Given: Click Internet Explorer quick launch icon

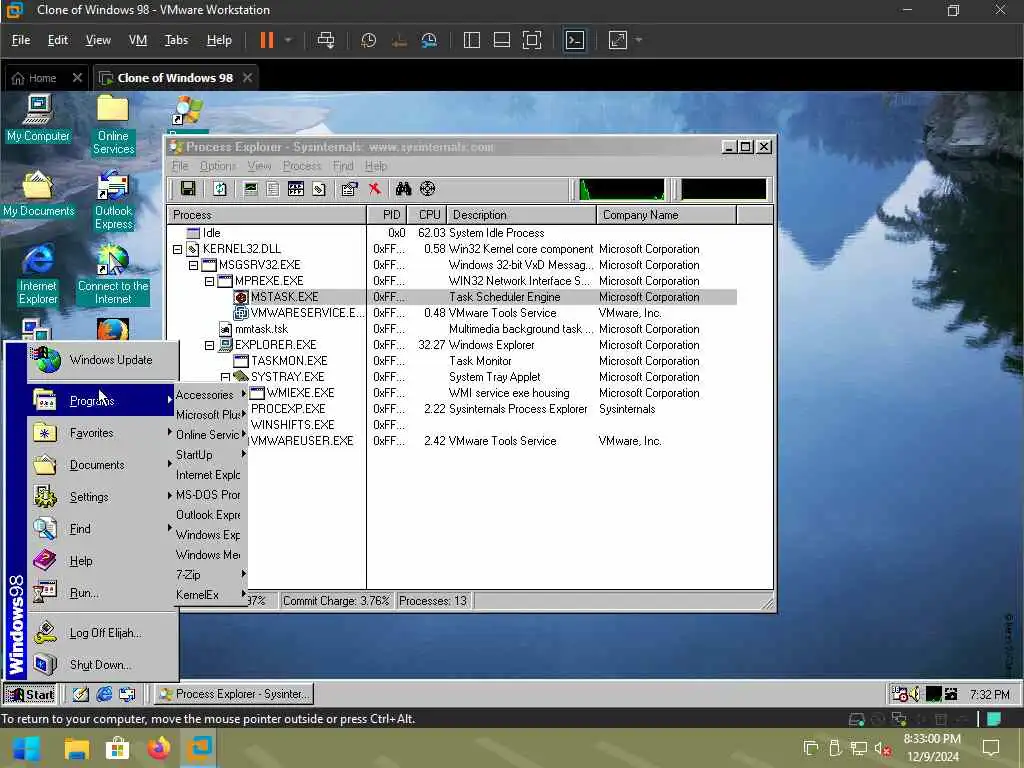Looking at the screenshot, I should [104, 694].
